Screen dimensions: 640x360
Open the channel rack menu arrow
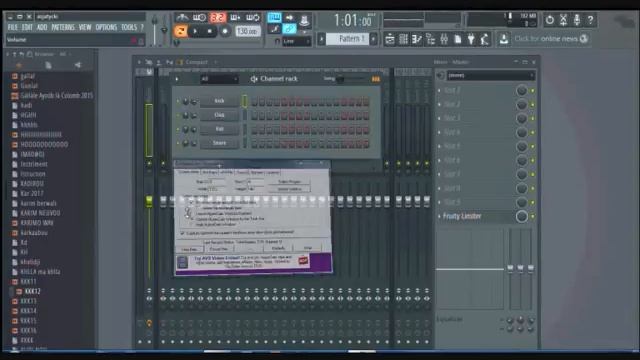click(x=176, y=79)
